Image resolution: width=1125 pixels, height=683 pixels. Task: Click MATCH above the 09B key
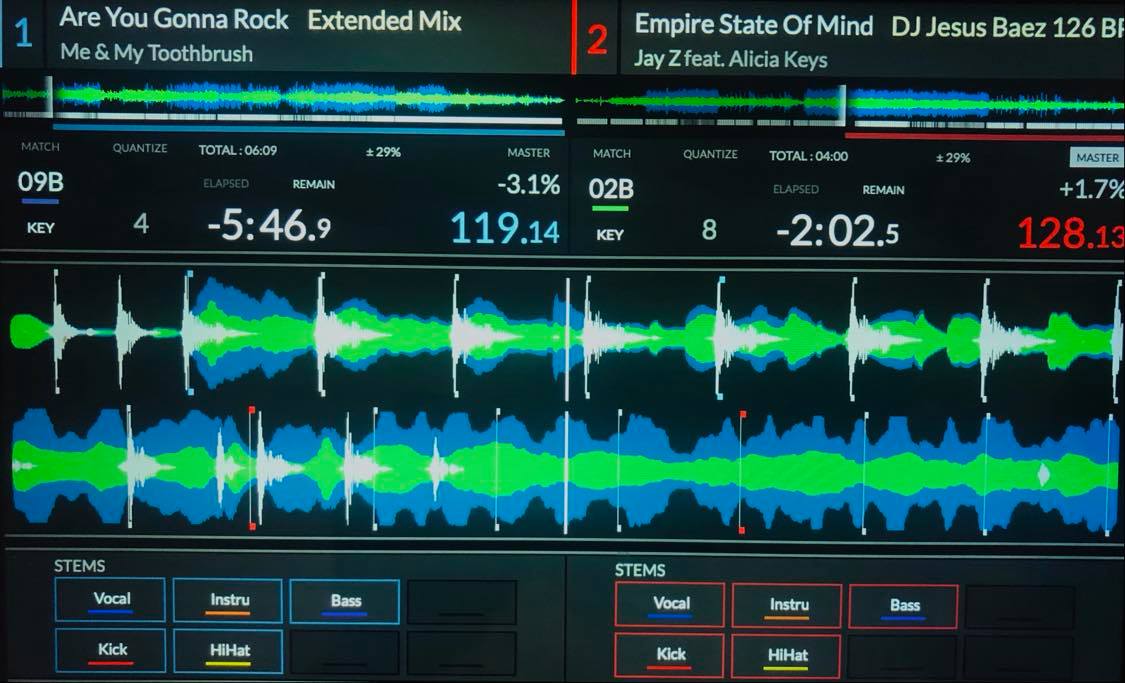coord(40,147)
